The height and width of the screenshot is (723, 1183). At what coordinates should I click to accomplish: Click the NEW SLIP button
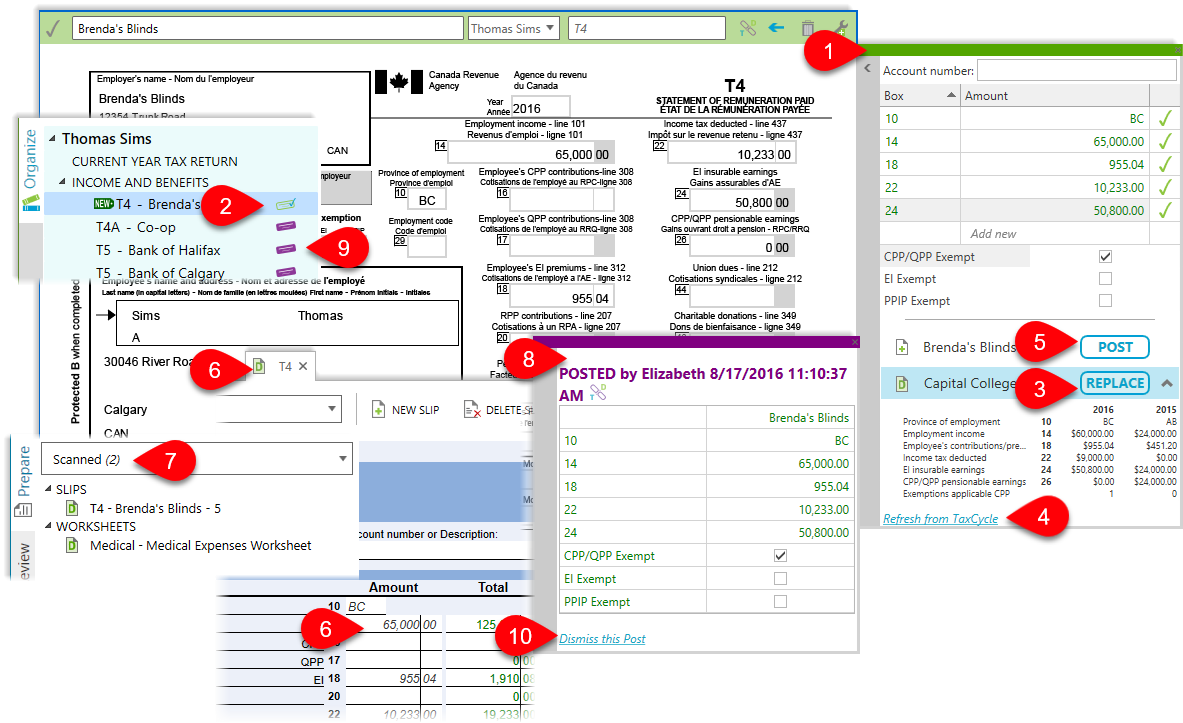pos(406,410)
